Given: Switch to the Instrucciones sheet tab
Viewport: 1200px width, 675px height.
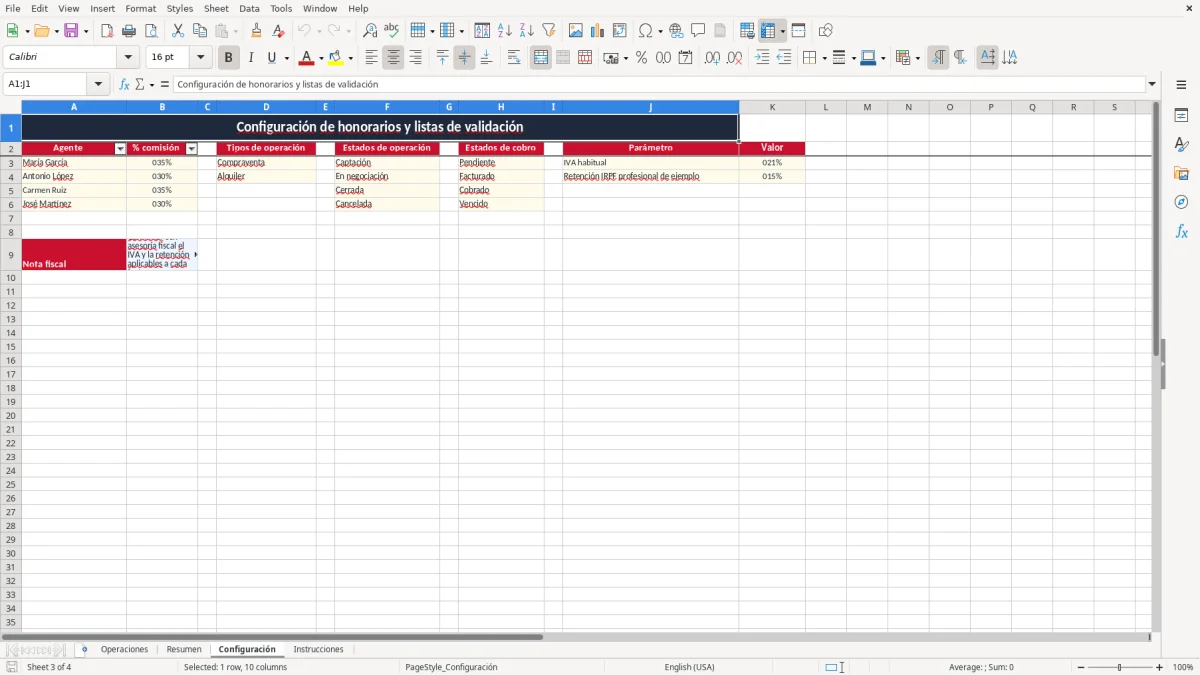Looking at the screenshot, I should [318, 649].
